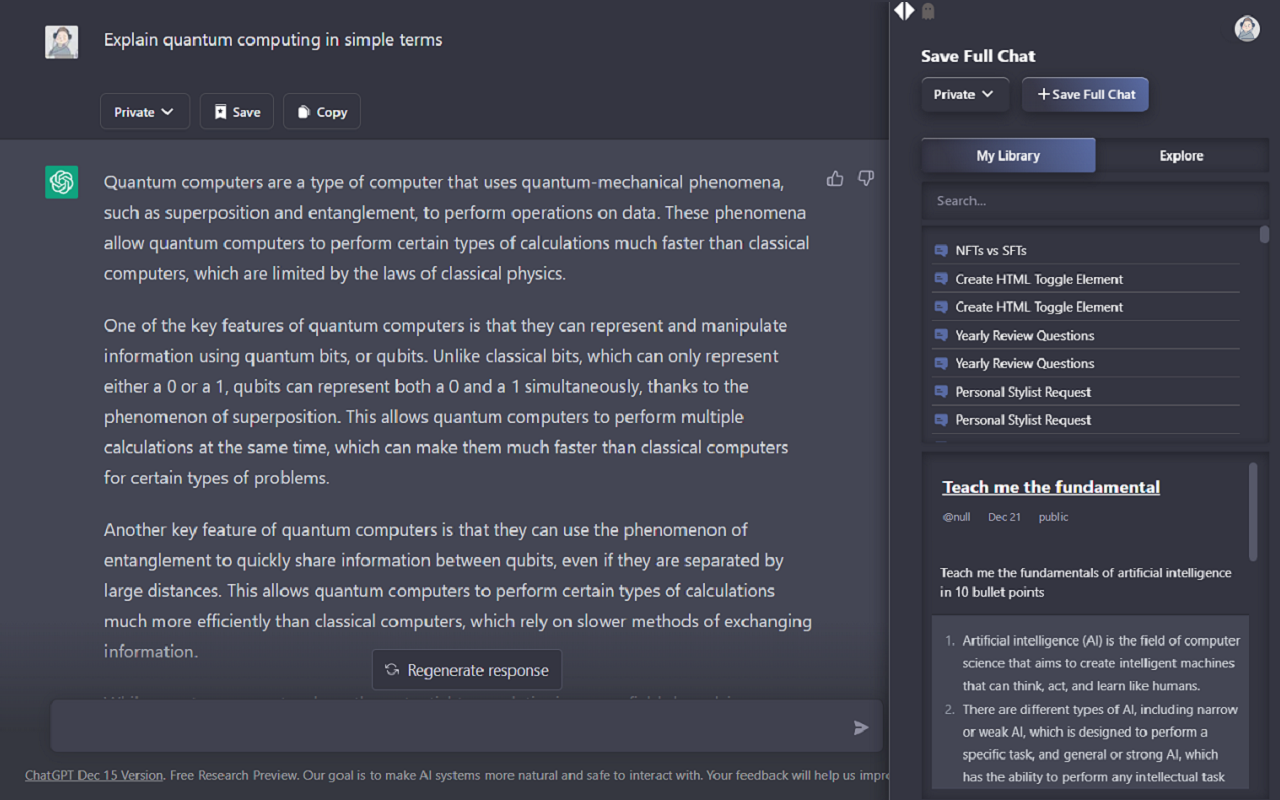Click the Save Full Chat button

1086,94
